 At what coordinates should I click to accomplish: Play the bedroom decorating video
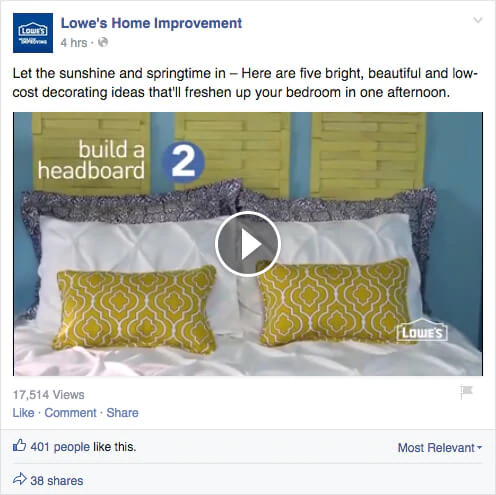coord(248,244)
